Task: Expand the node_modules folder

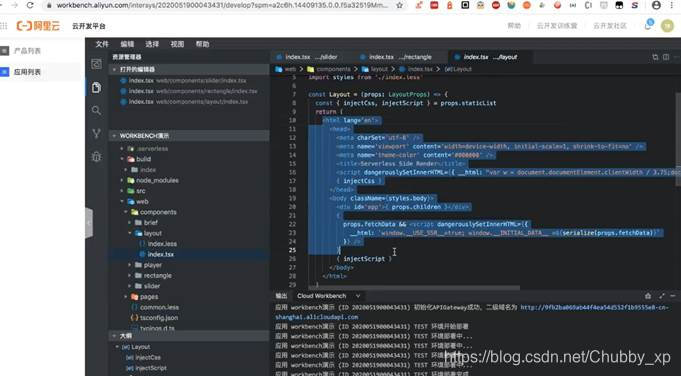Action: click(157, 180)
